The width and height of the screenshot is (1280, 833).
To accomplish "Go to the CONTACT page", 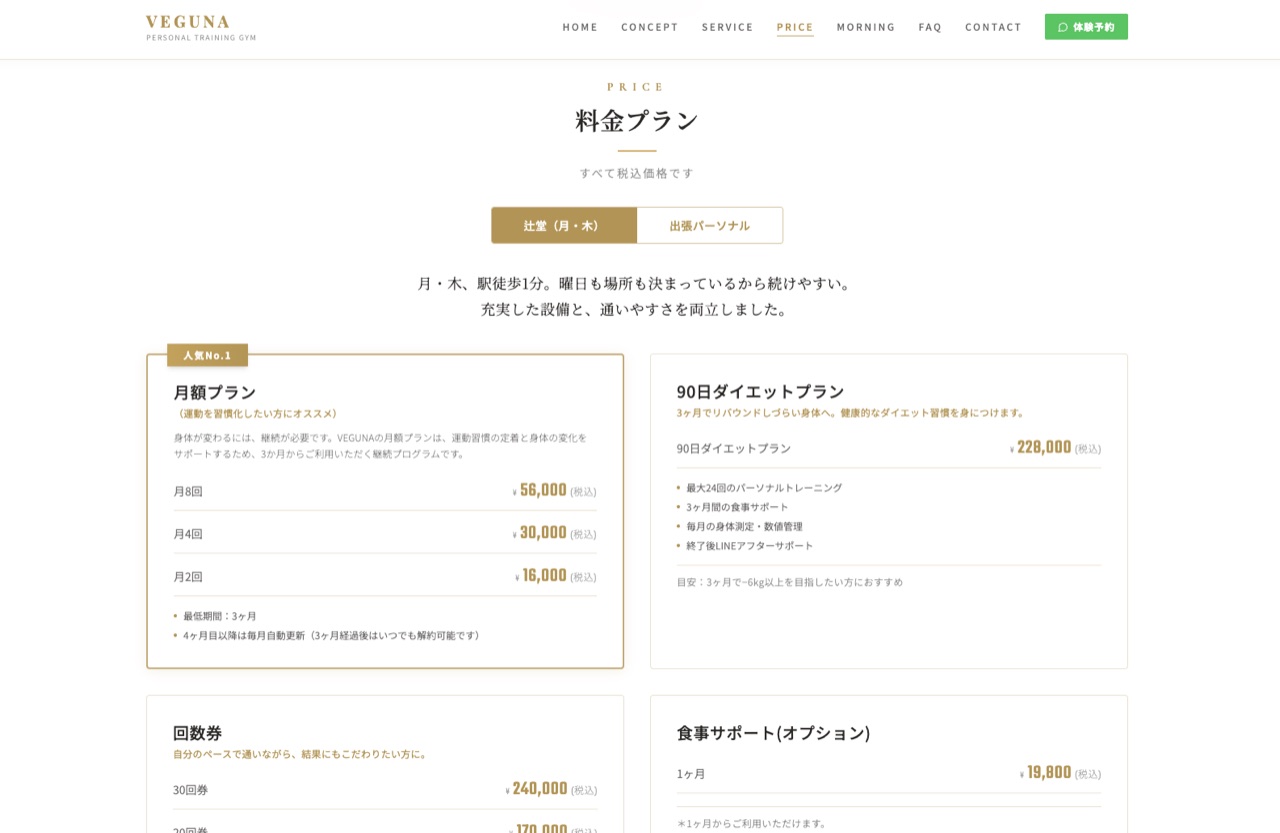I will [993, 27].
